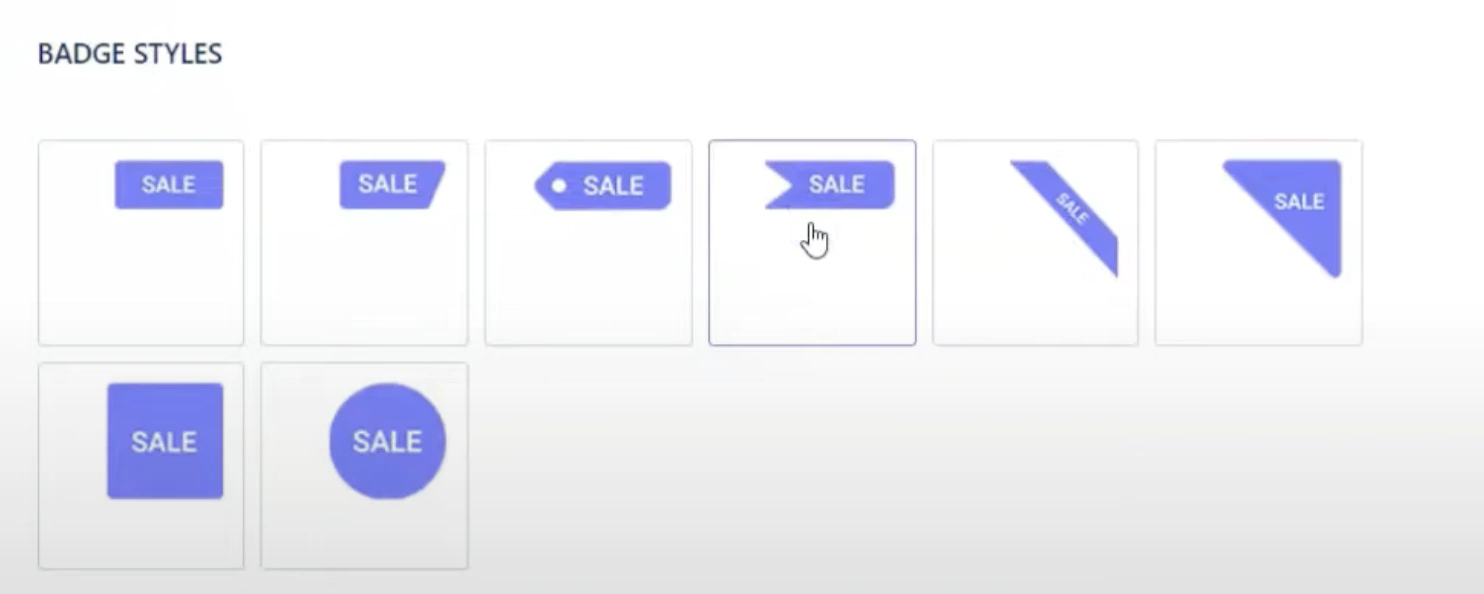Screen dimensions: 1484x594
Task: Click SALE text inside the circle badge
Action: pyautogui.click(x=387, y=441)
